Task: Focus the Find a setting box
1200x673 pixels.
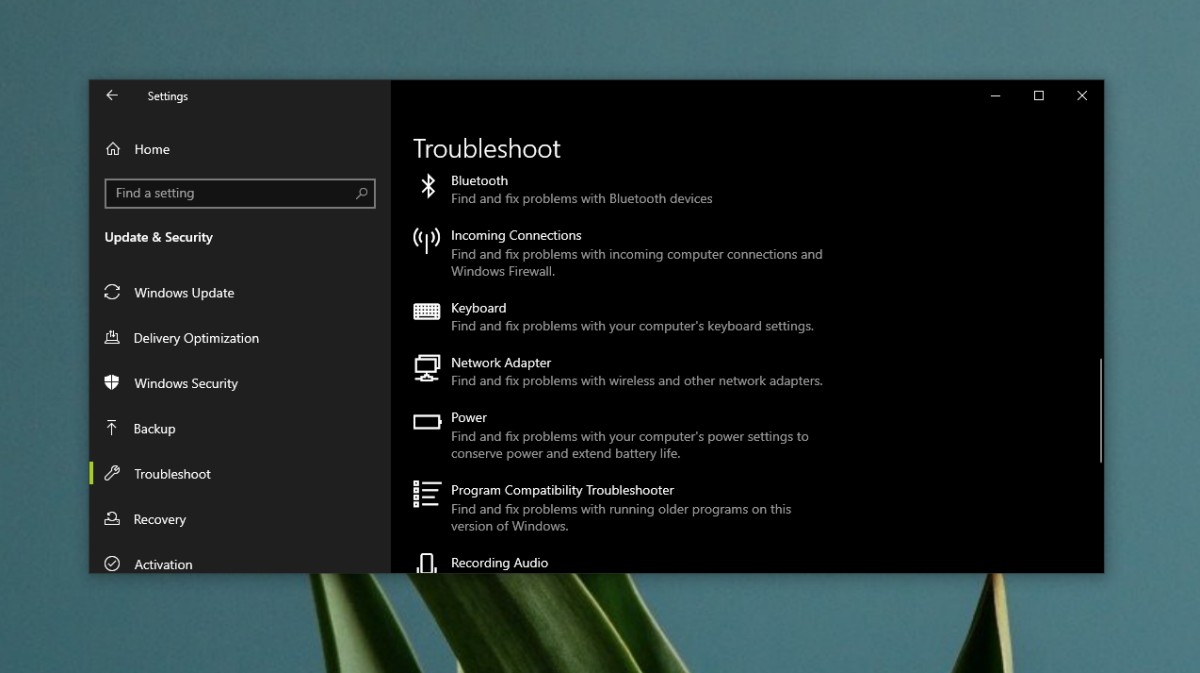Action: (240, 193)
